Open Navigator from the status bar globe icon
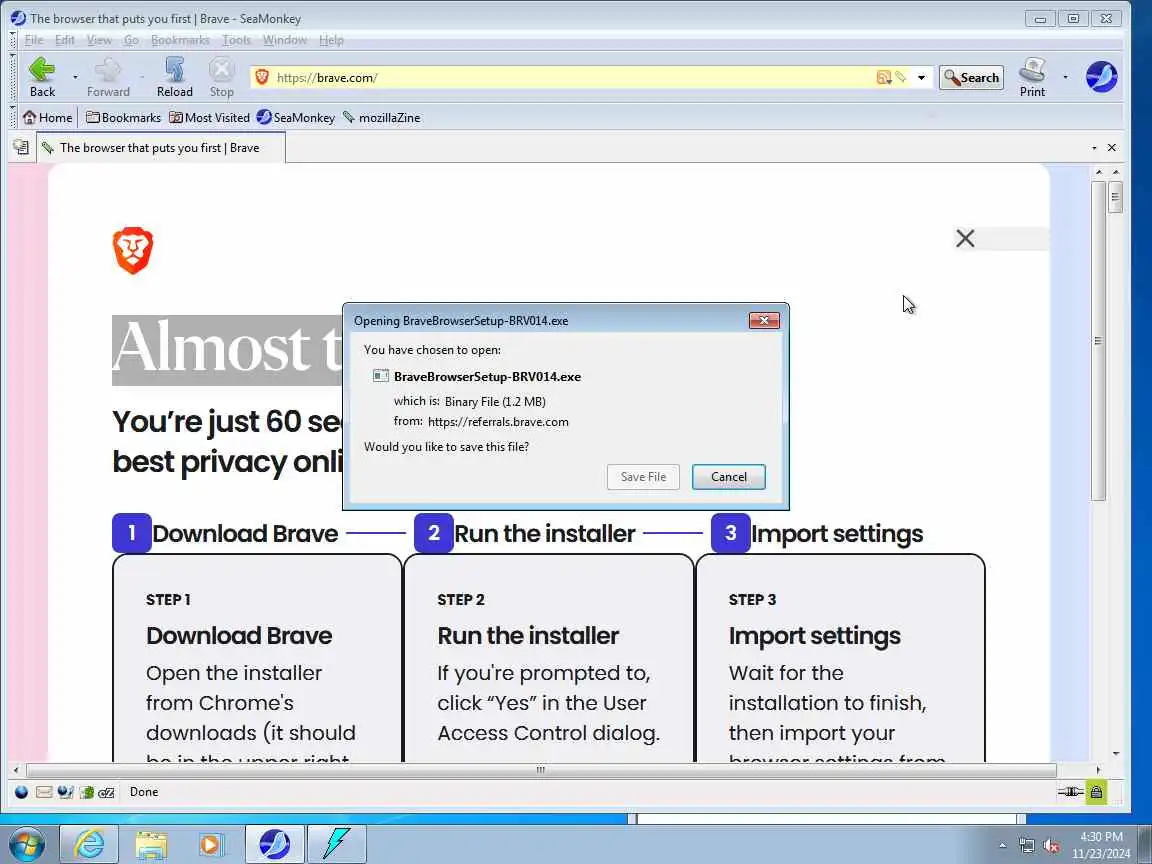This screenshot has height=864, width=1152. (21, 792)
